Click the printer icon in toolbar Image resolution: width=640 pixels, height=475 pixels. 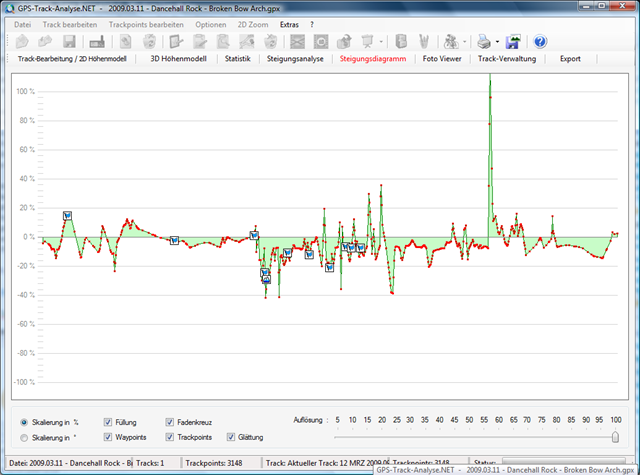pos(483,42)
